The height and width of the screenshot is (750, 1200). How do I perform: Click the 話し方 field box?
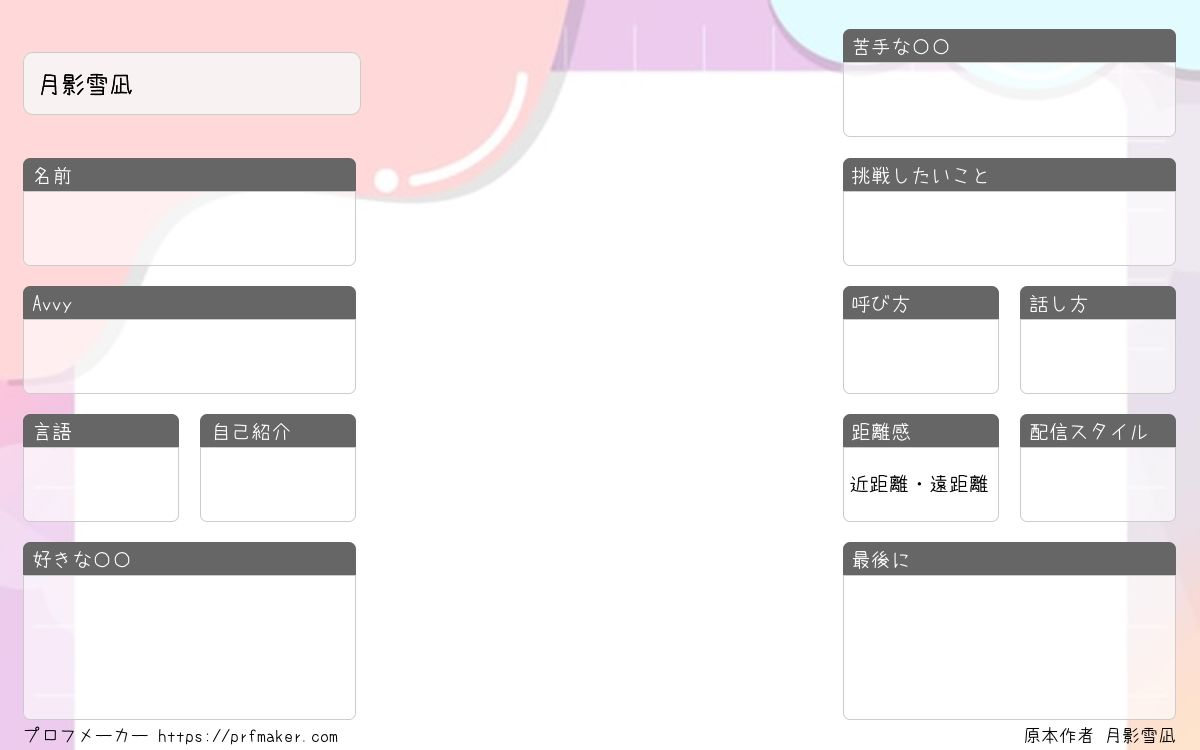[x=1098, y=356]
